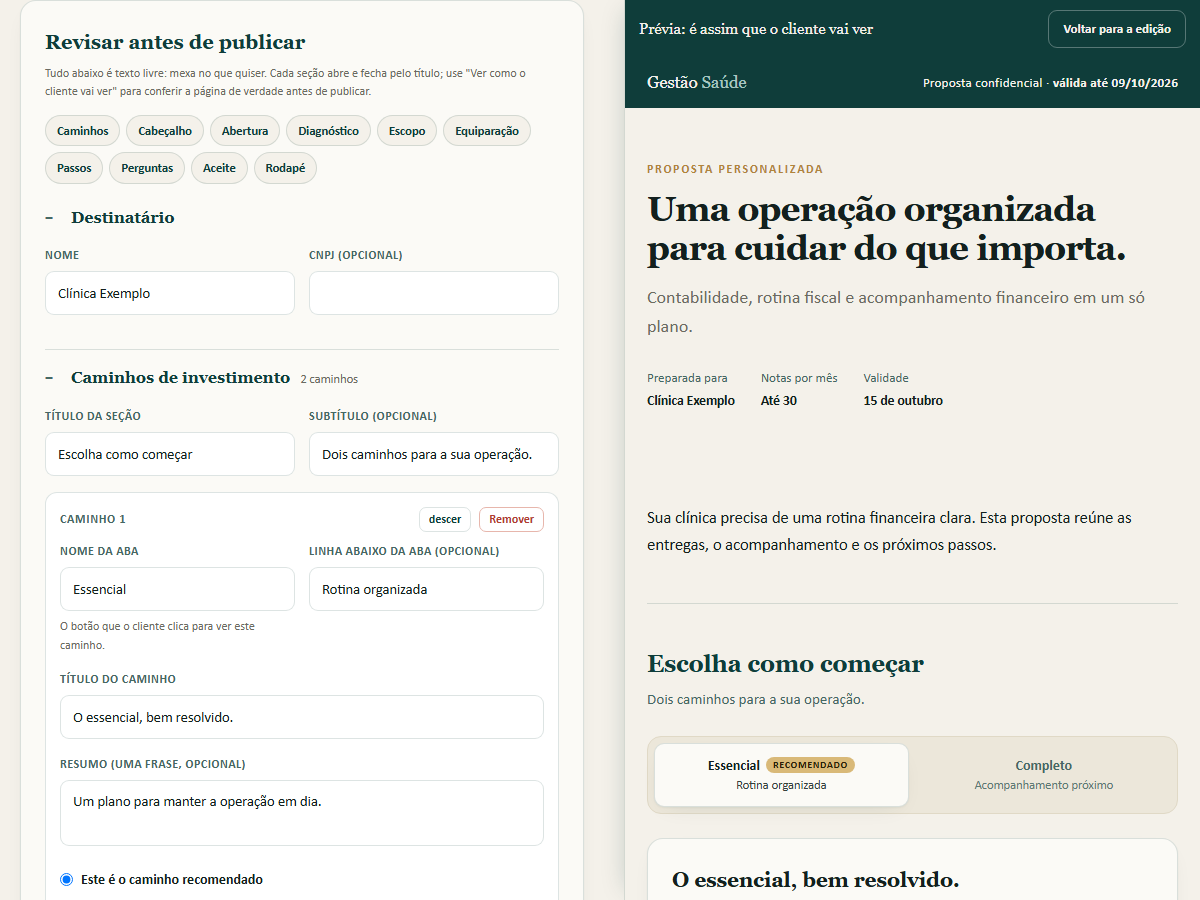Click Voltar para a edição button
Screen dimensions: 1200x900
point(1117,29)
